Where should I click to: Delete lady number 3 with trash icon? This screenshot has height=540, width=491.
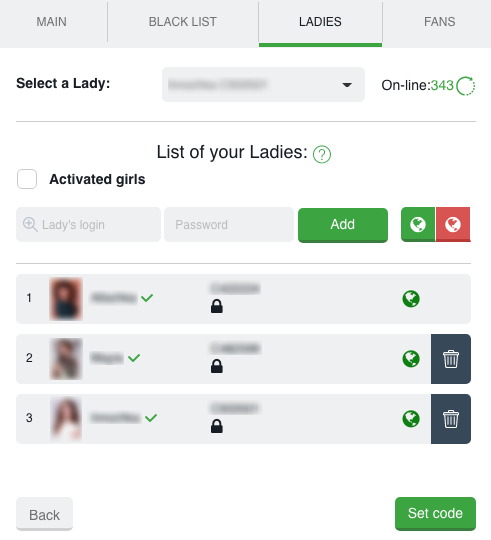451,419
